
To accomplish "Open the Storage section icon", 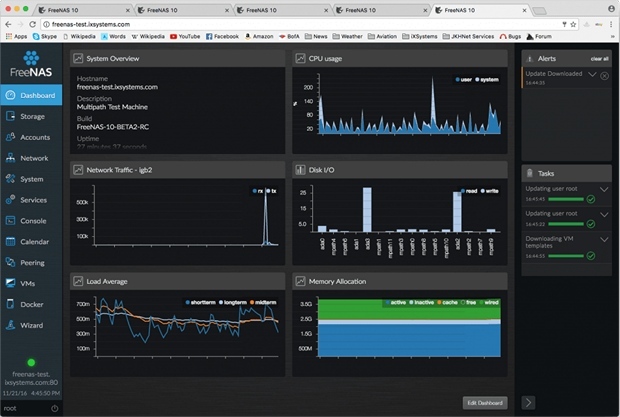I will 11,116.
